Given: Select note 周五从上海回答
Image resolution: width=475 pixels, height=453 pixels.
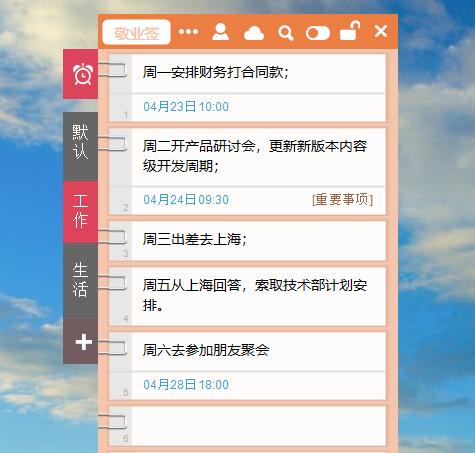Looking at the screenshot, I should 259,295.
